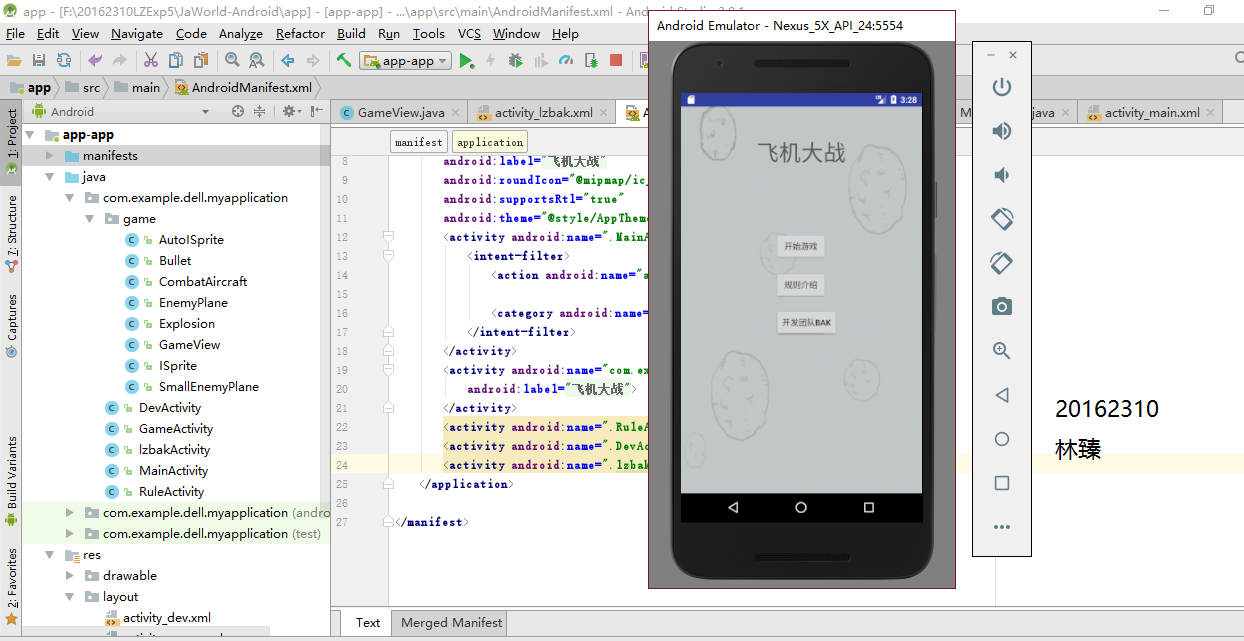Navigate back with the blue left arrow

pos(288,60)
